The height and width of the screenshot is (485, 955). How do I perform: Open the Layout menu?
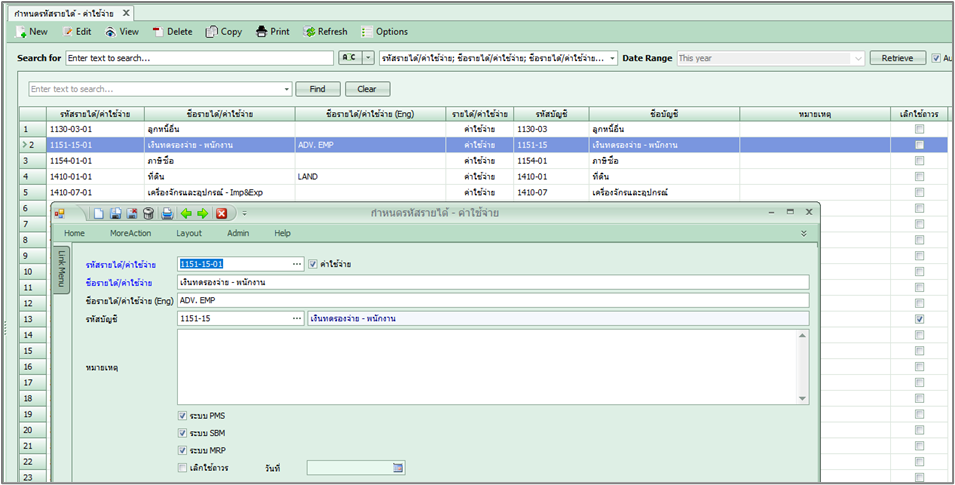[189, 233]
